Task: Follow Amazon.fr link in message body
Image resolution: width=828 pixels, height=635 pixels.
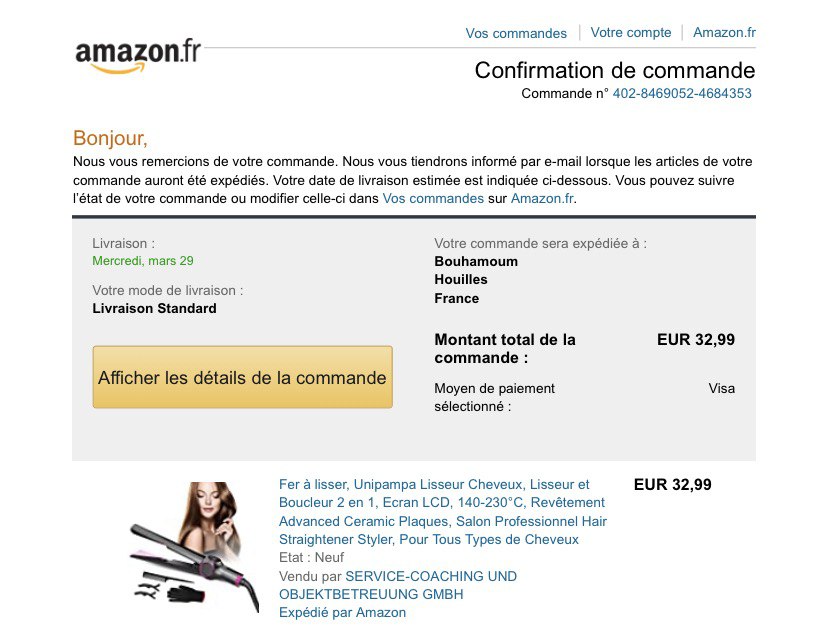Action: pos(542,198)
